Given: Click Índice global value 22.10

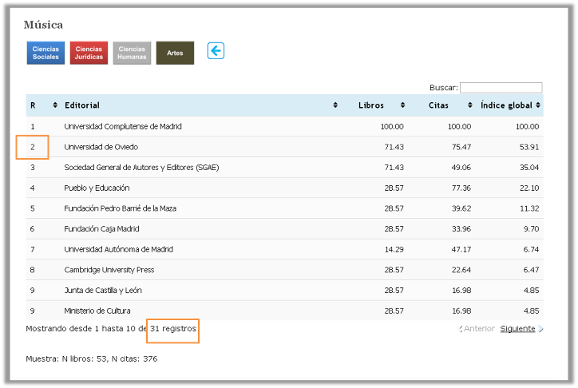Looking at the screenshot, I should 529,188.
